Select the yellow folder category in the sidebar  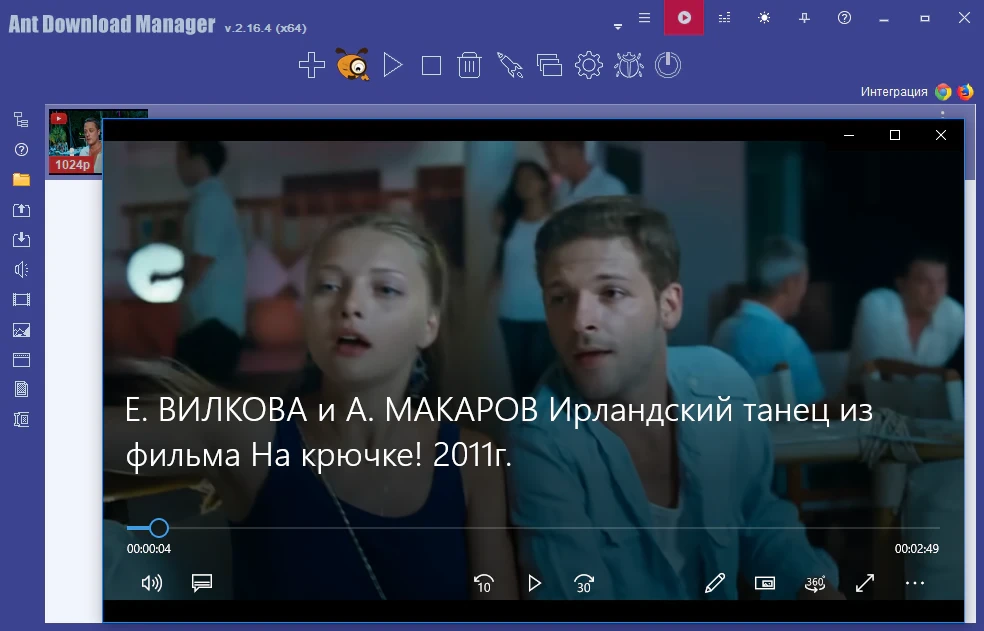pyautogui.click(x=21, y=180)
